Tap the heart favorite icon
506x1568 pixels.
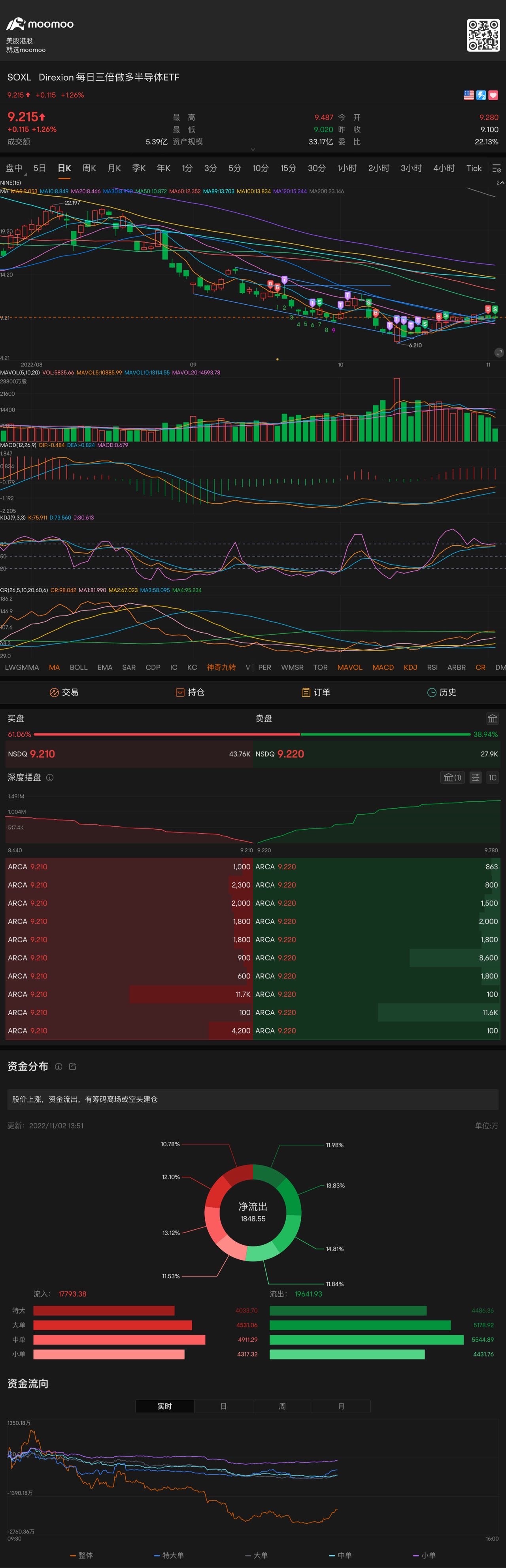tap(493, 95)
